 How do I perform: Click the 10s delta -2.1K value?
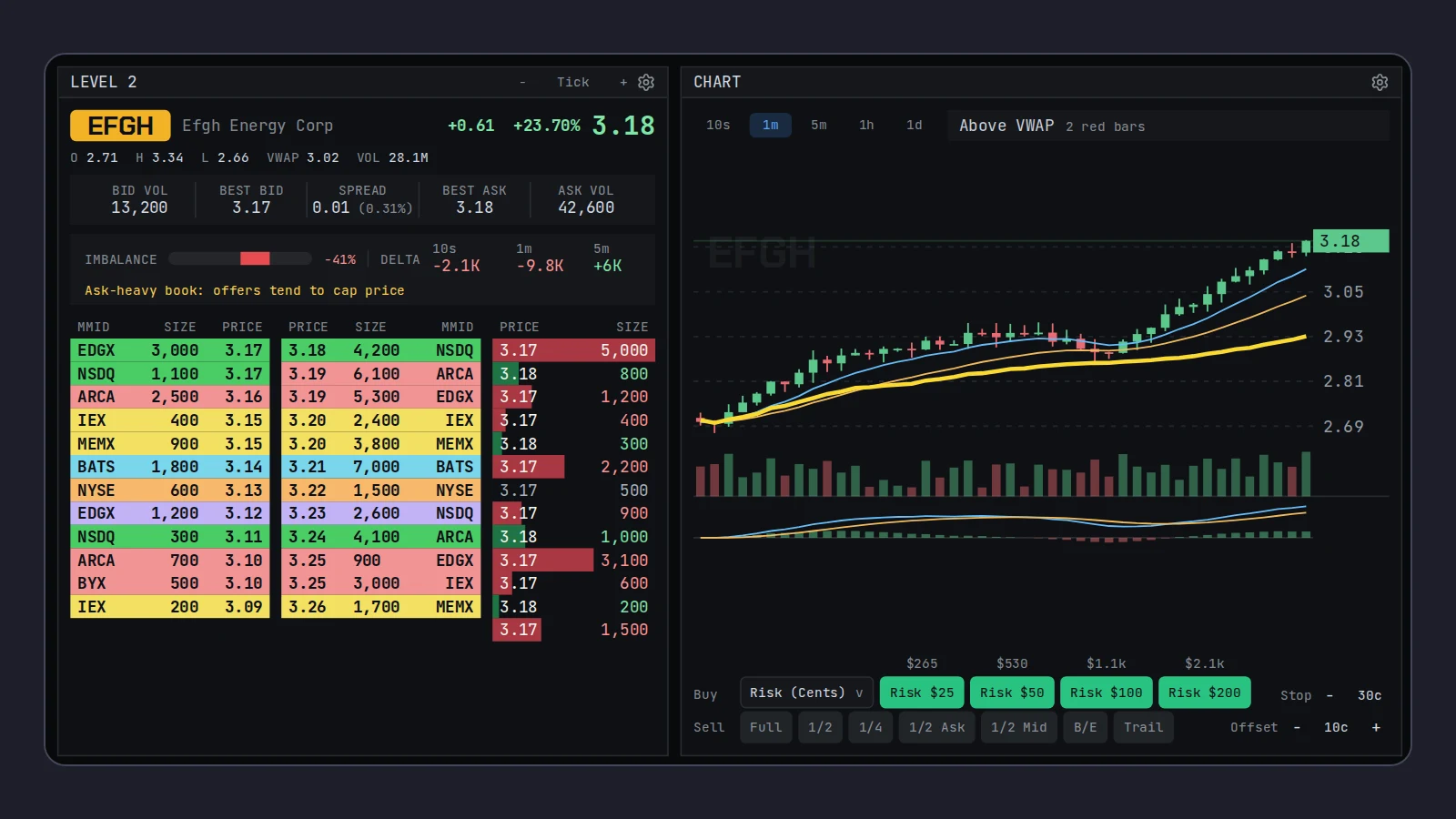457,266
